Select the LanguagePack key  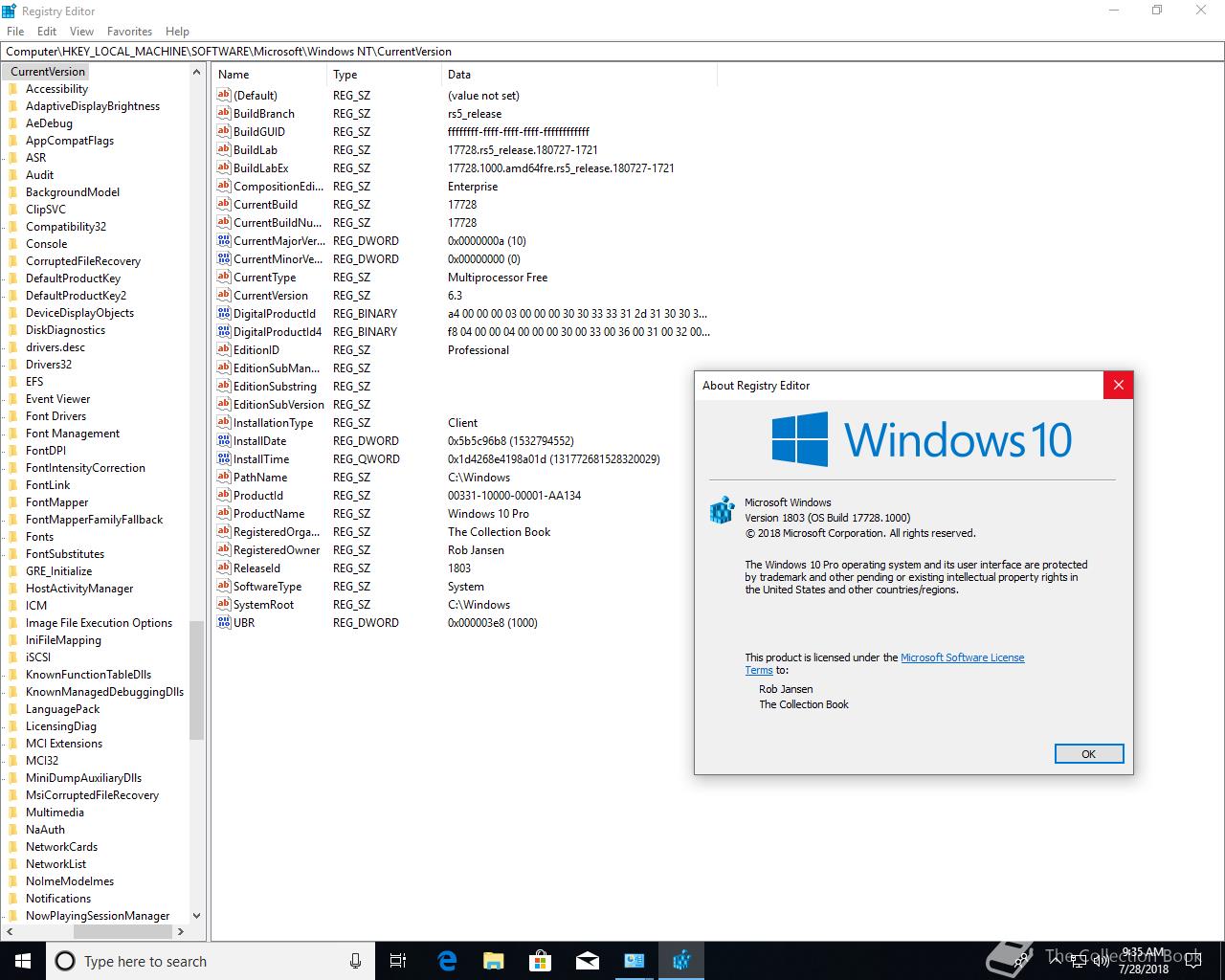(62, 709)
